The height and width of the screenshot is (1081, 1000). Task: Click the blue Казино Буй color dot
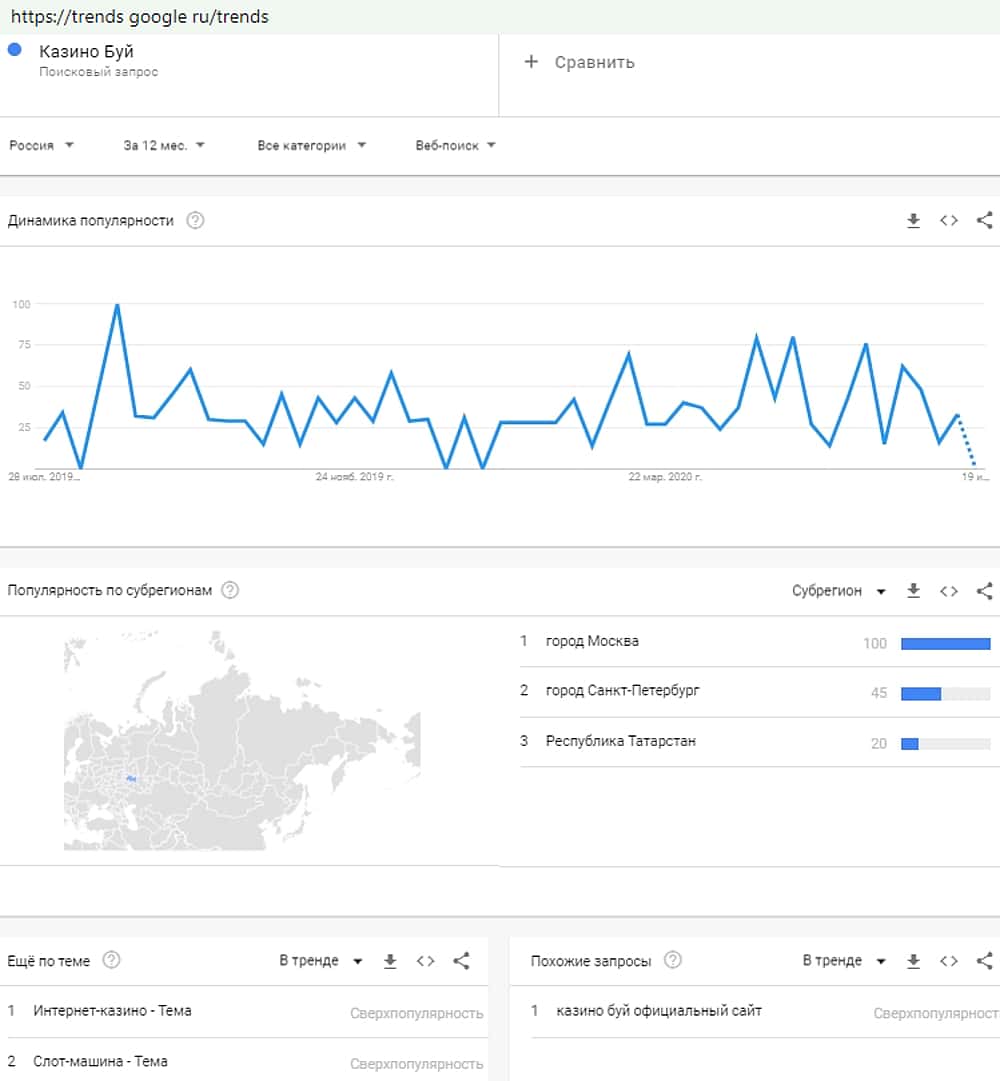tap(15, 50)
